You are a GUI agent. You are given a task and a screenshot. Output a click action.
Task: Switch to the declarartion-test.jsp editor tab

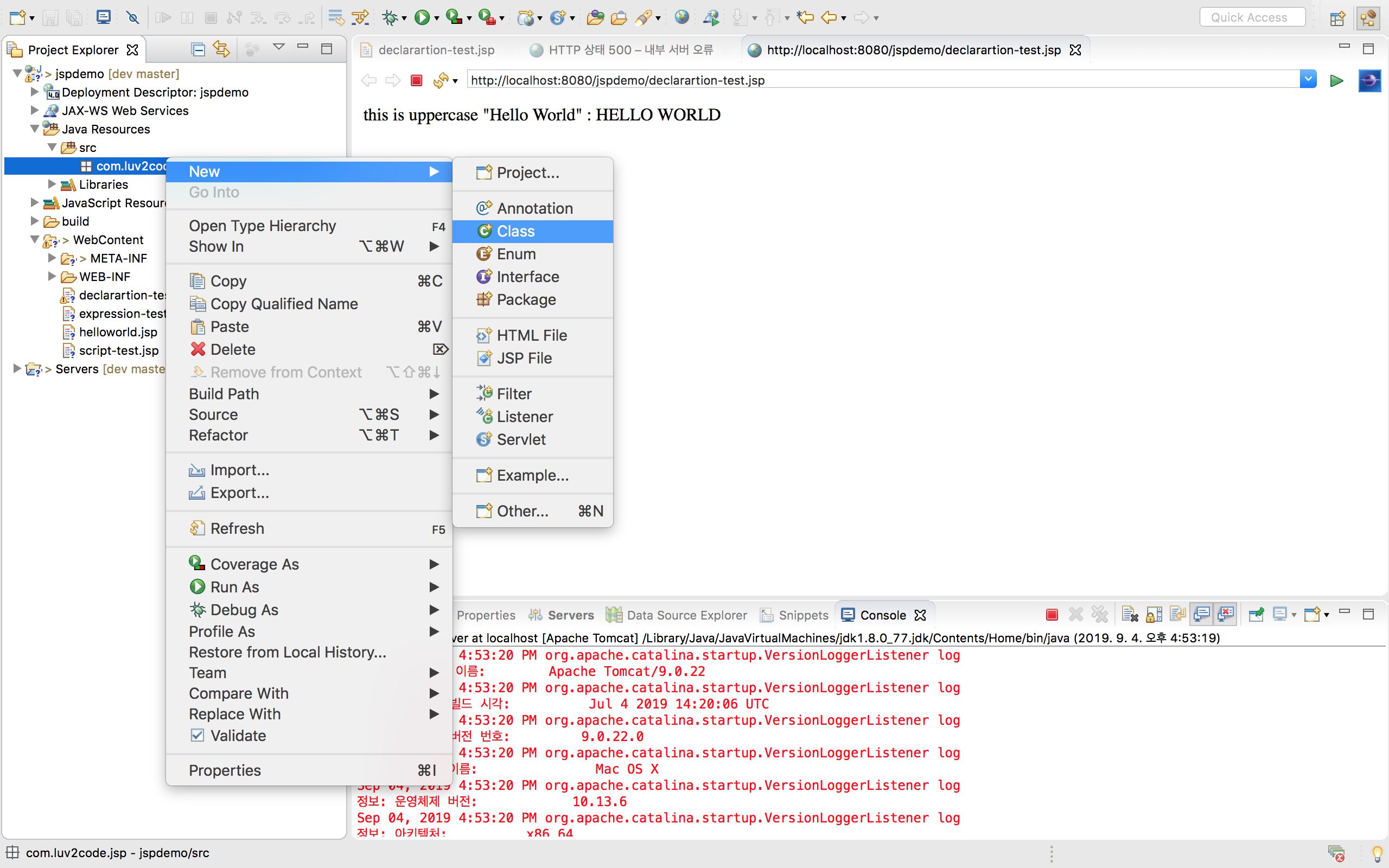point(436,50)
